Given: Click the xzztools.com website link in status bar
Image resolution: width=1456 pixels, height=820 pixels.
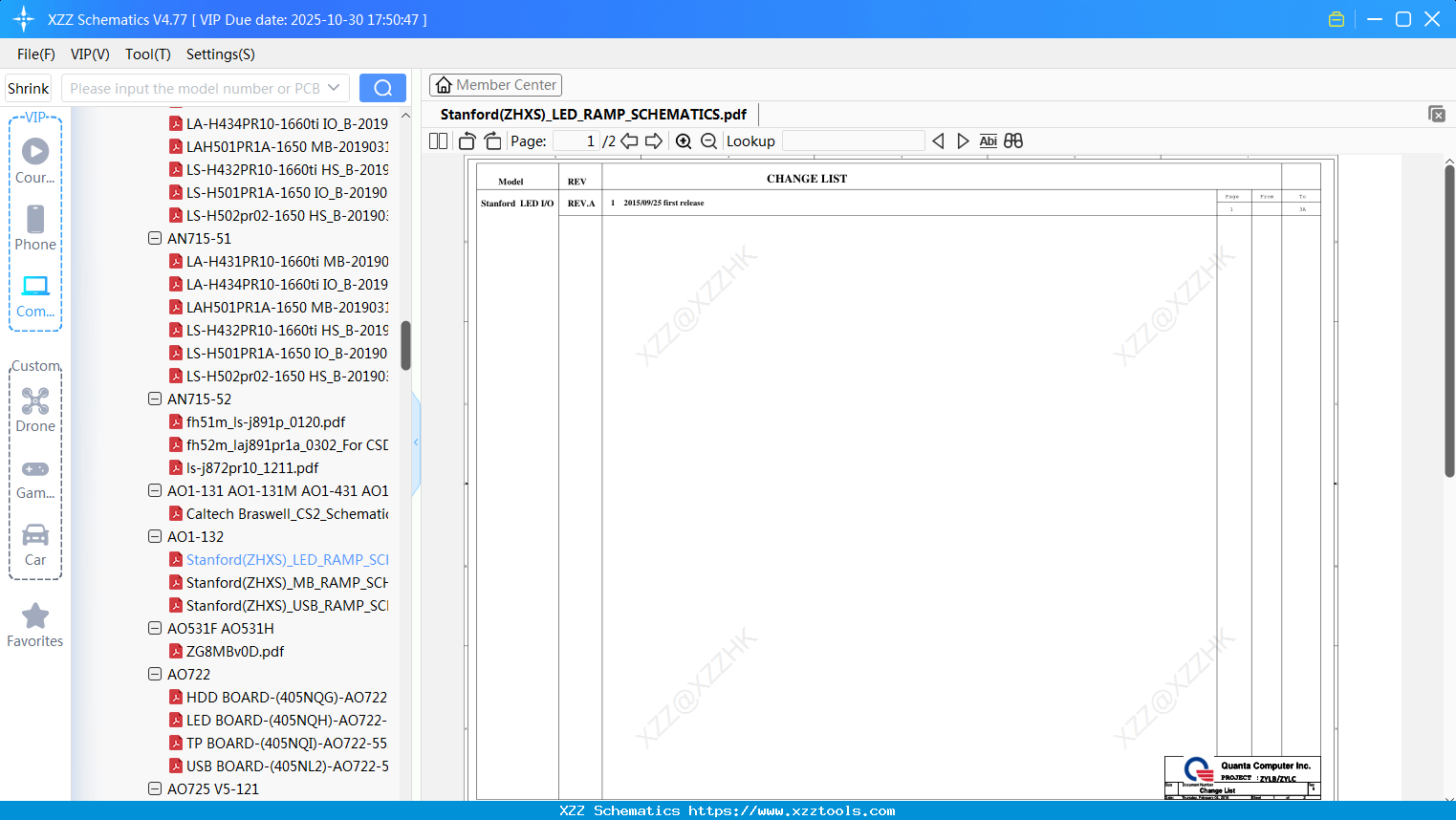Looking at the screenshot, I should coord(792,810).
